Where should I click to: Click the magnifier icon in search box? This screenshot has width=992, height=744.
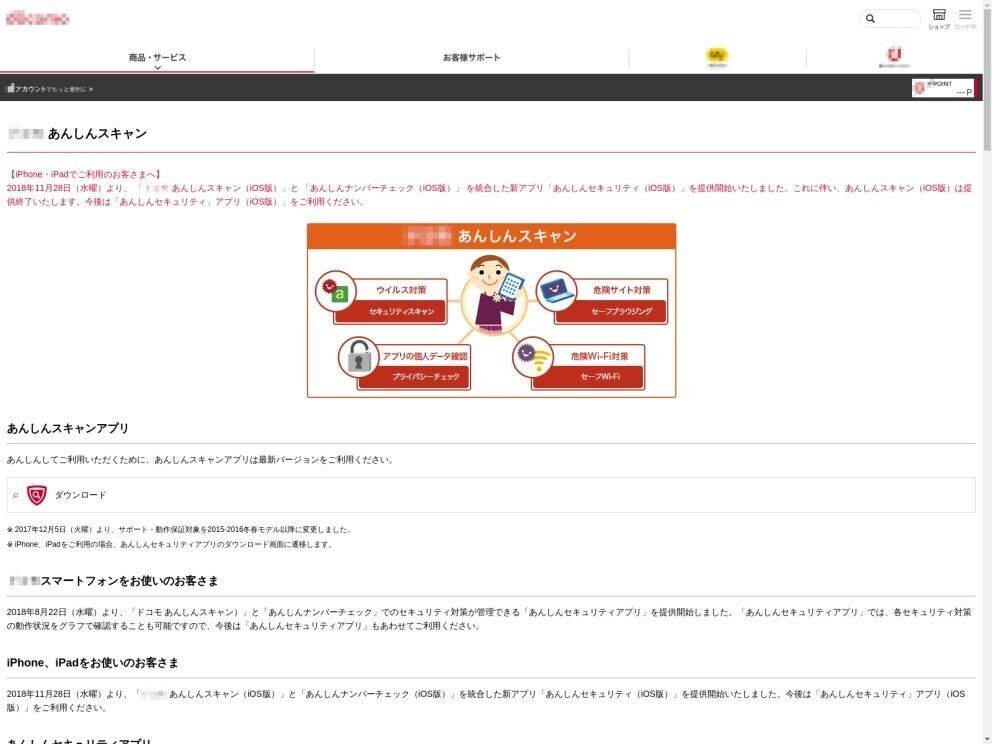click(870, 19)
